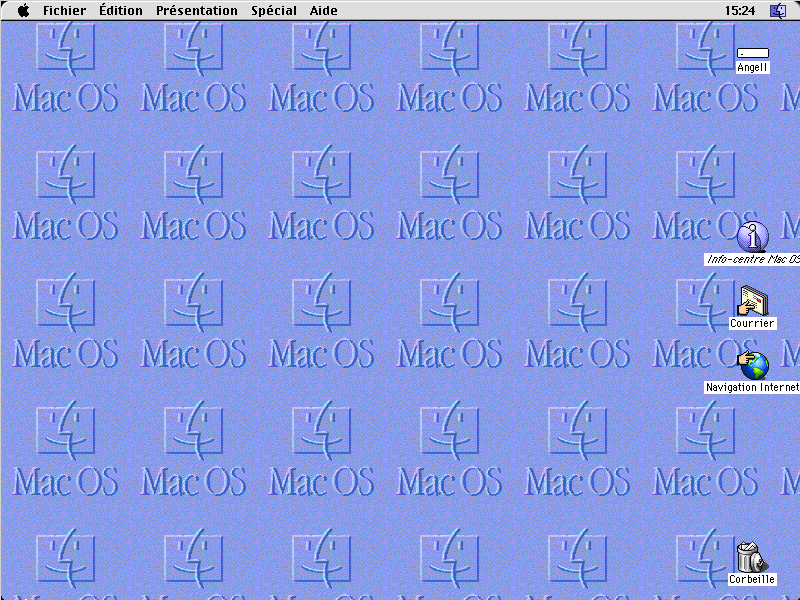Click the Corbeille label text
800x600 pixels.
(752, 579)
